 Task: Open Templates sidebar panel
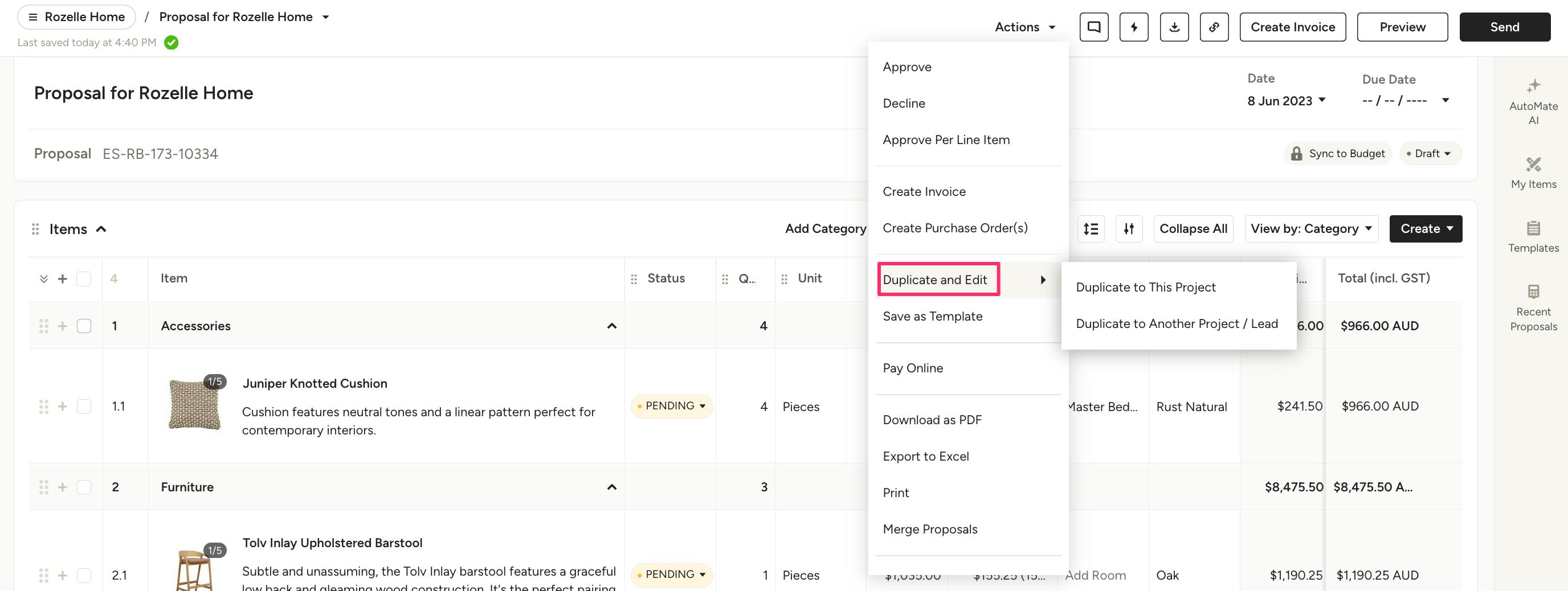(1533, 236)
